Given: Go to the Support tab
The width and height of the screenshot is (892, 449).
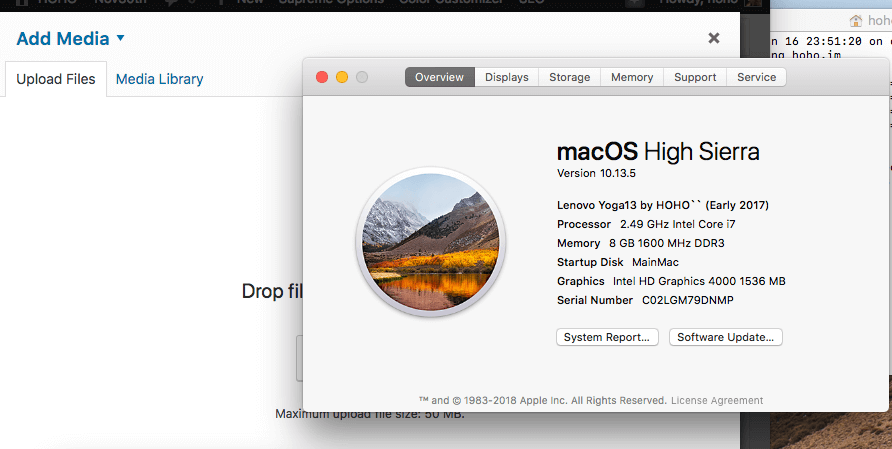Looking at the screenshot, I should [x=695, y=77].
